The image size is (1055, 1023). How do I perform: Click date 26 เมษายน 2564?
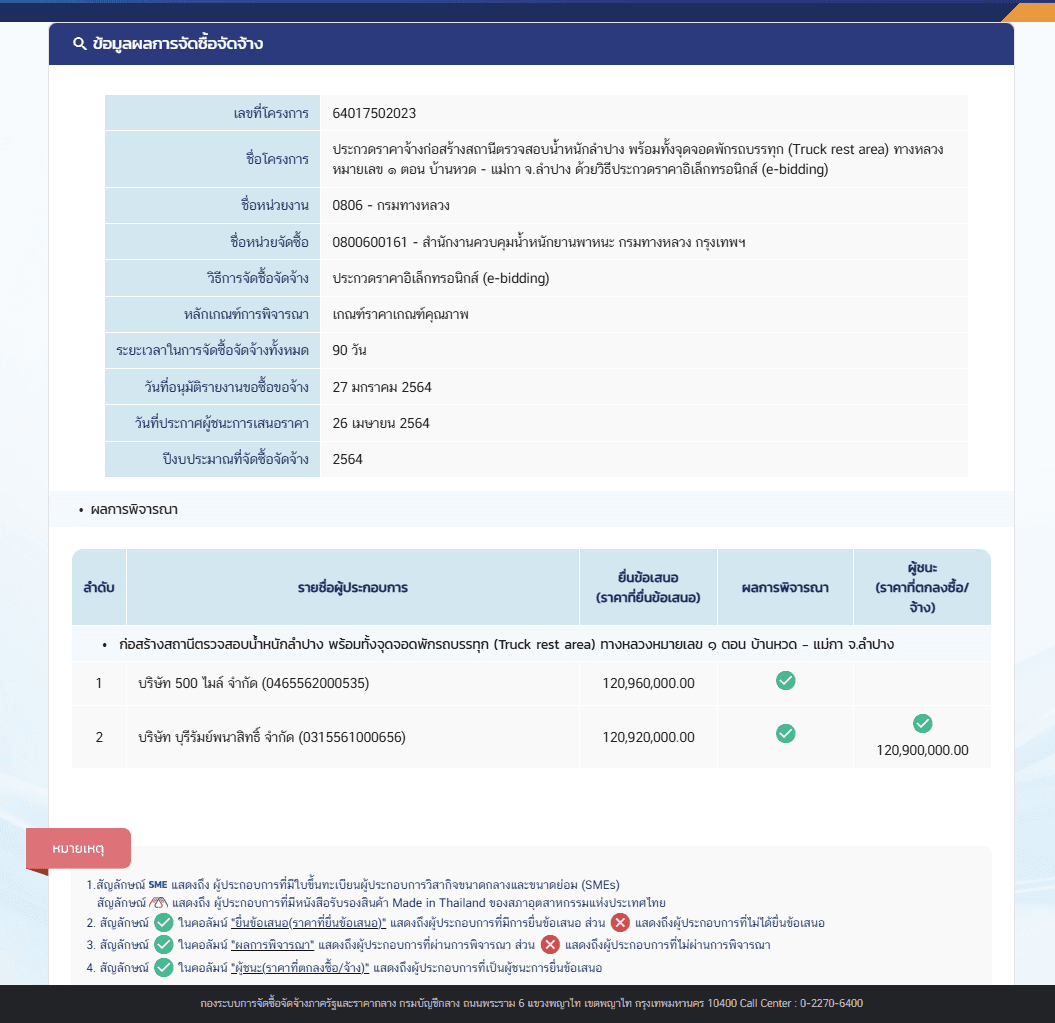click(381, 423)
